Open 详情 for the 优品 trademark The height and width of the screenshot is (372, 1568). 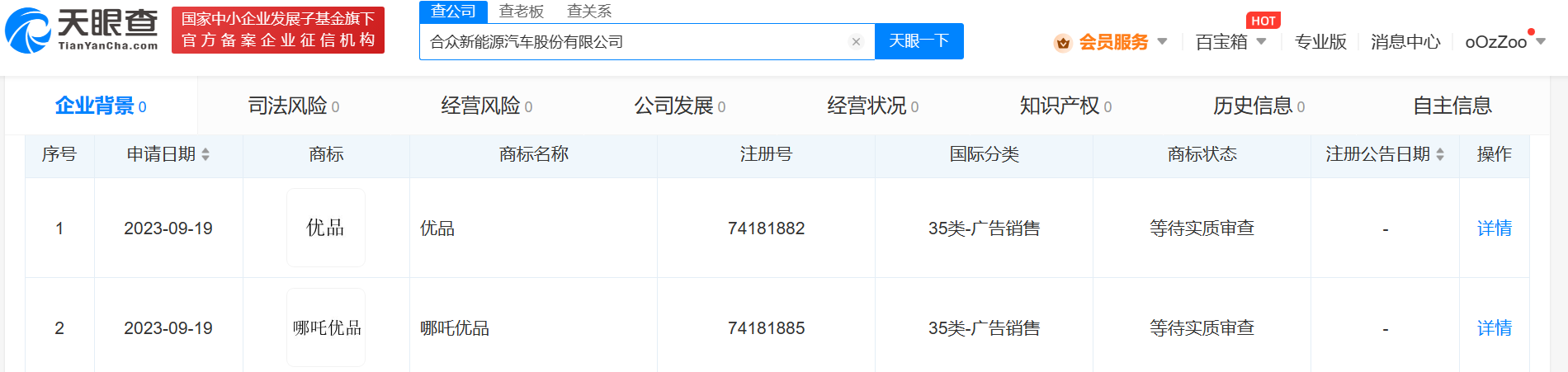(x=1495, y=228)
